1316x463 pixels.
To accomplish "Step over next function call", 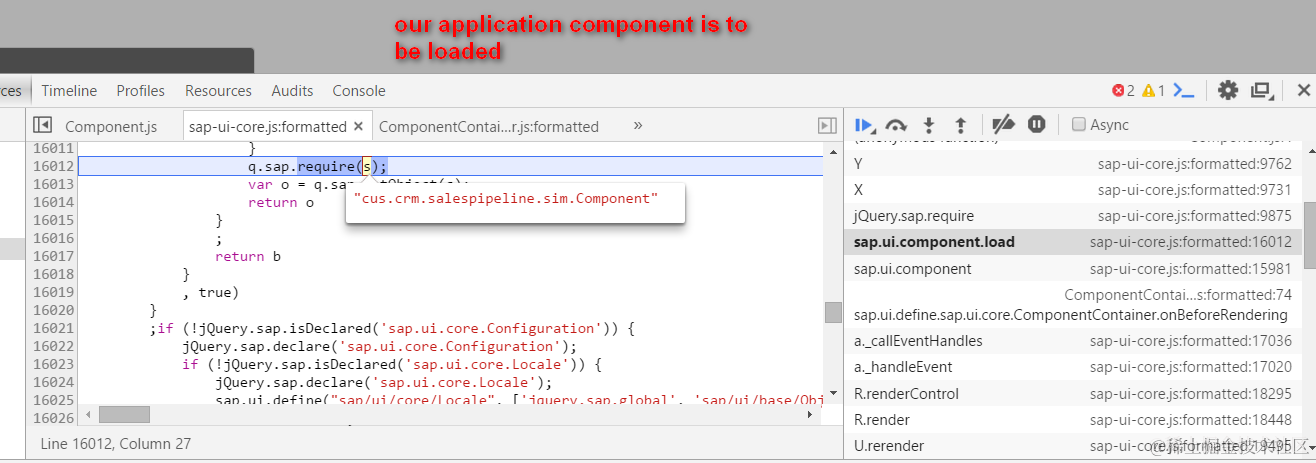I will tap(896, 125).
